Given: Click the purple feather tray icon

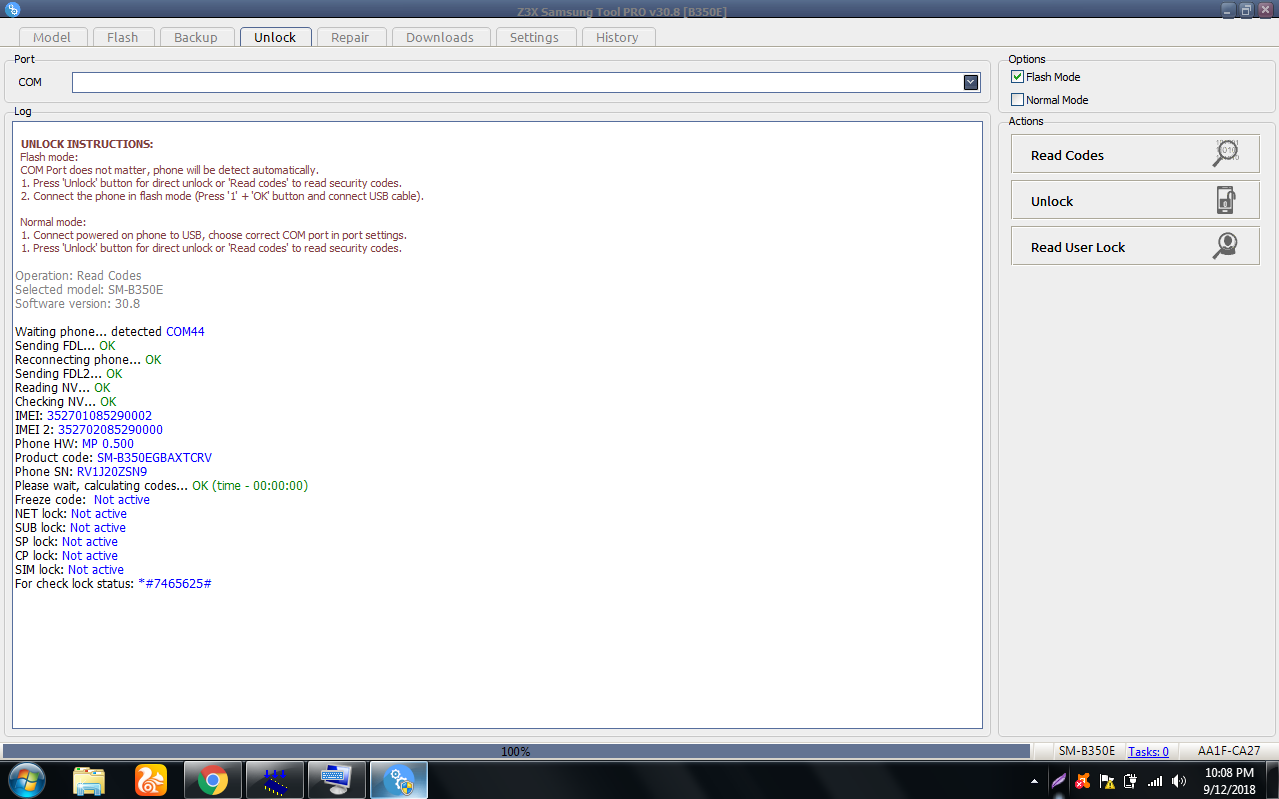Looking at the screenshot, I should [1059, 781].
